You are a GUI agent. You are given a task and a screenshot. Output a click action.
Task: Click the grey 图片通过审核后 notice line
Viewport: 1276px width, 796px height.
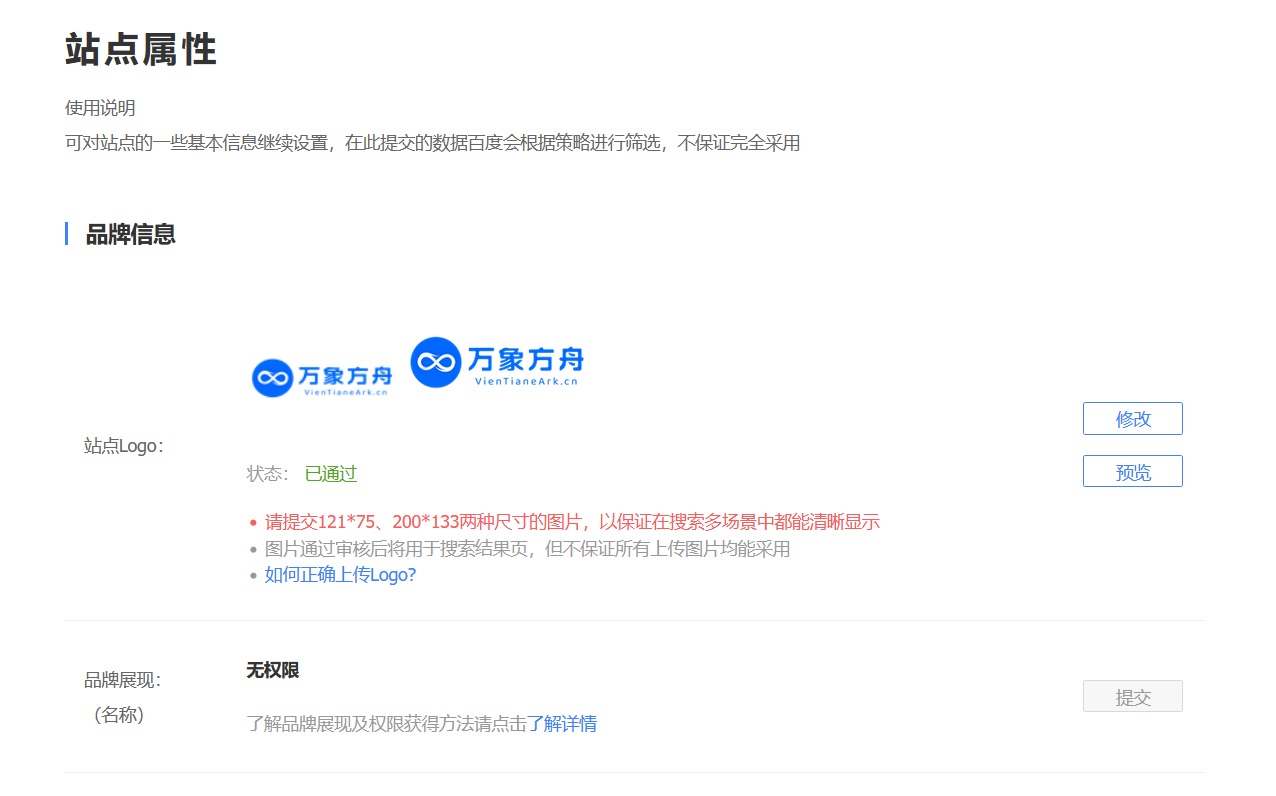527,549
